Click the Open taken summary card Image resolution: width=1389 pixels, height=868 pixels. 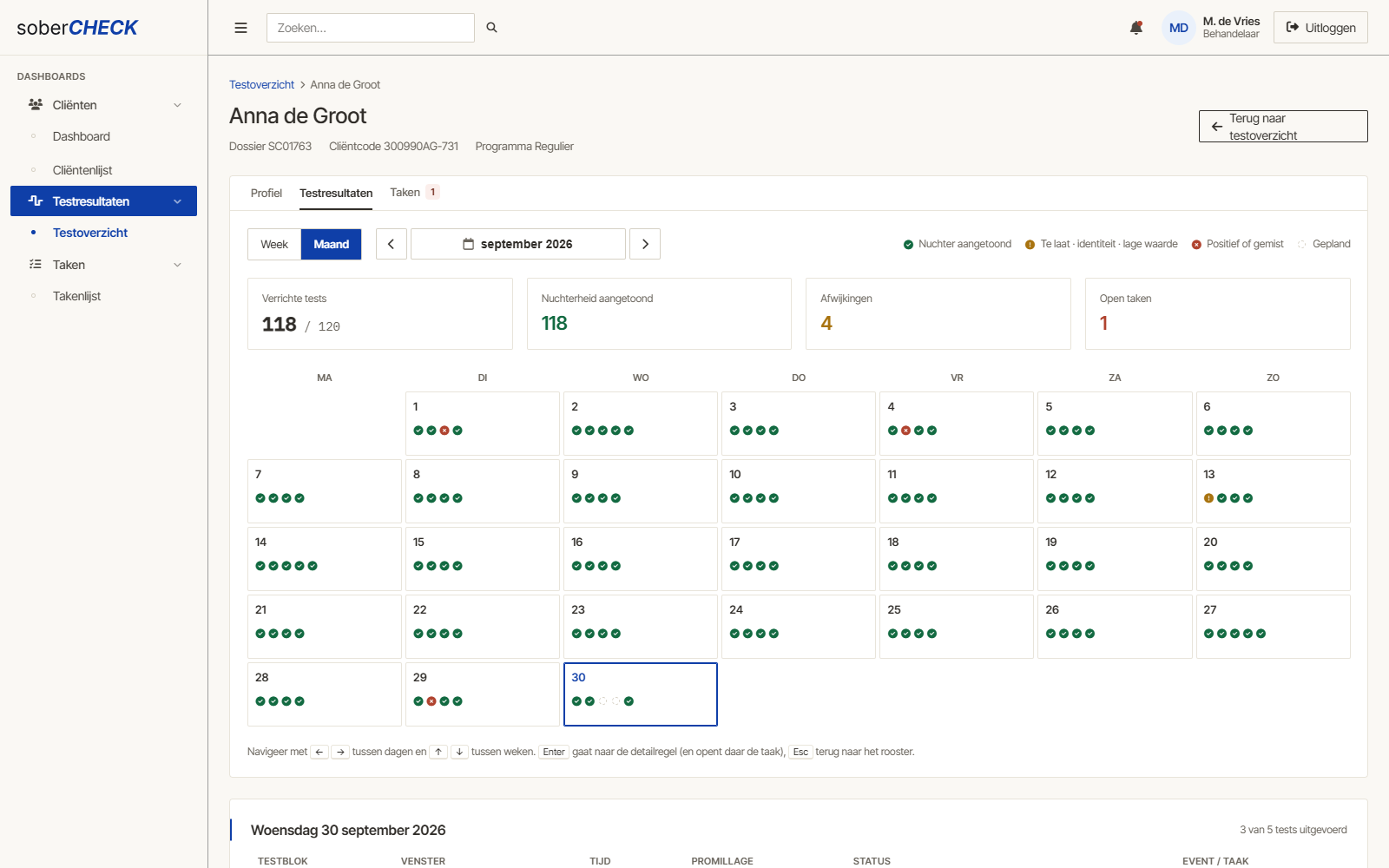[1218, 313]
